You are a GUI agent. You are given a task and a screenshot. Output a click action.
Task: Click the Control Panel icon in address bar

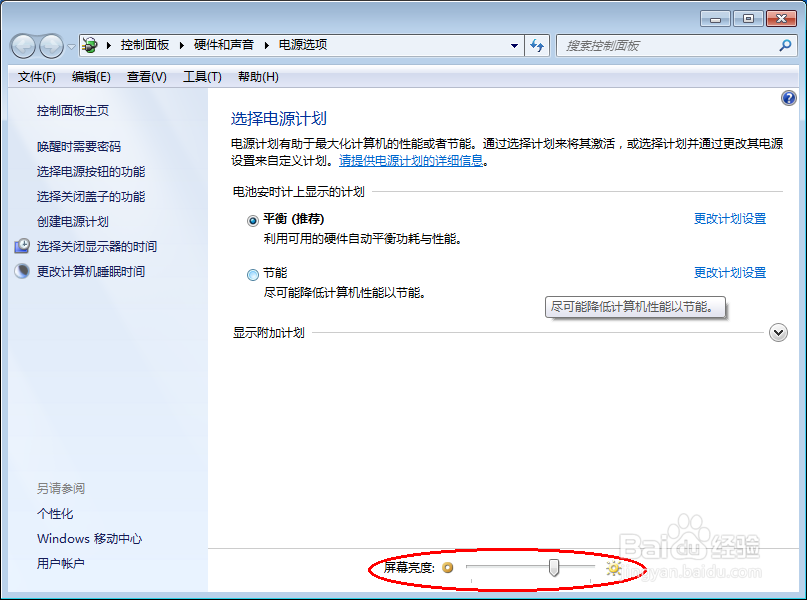(90, 45)
